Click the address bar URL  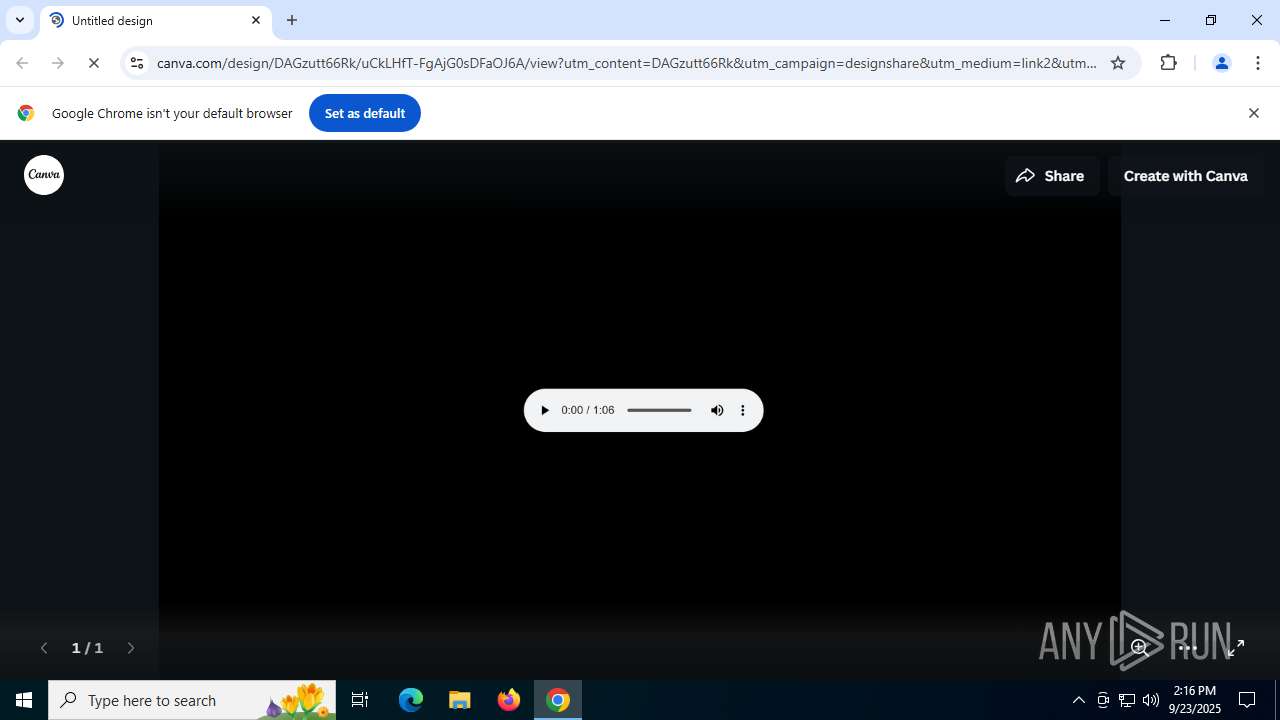(x=627, y=63)
